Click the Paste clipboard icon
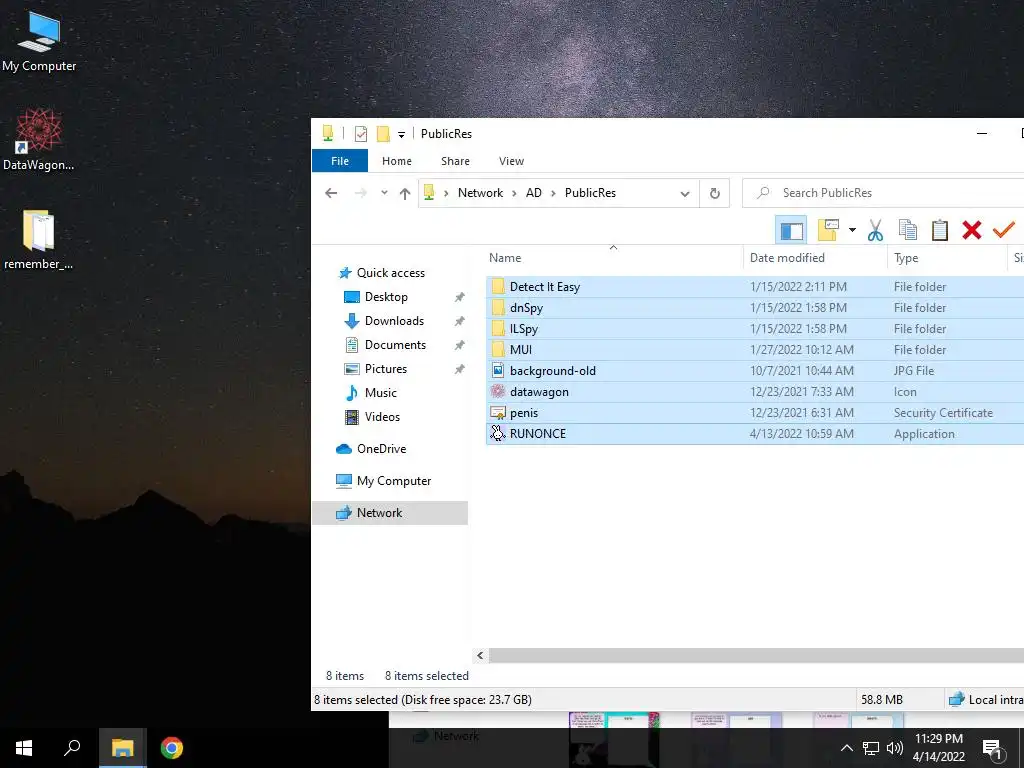Image resolution: width=1024 pixels, height=768 pixels. click(939, 230)
